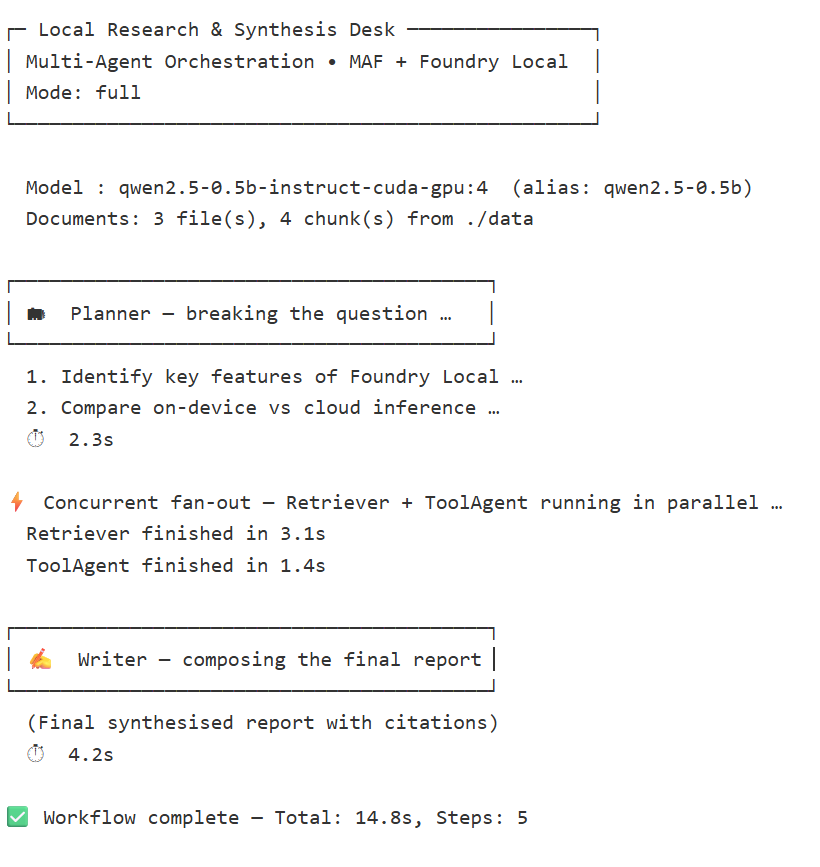Click the writing hand emoji in Writer box
Screen dimensions: 820x867
pos(40,660)
